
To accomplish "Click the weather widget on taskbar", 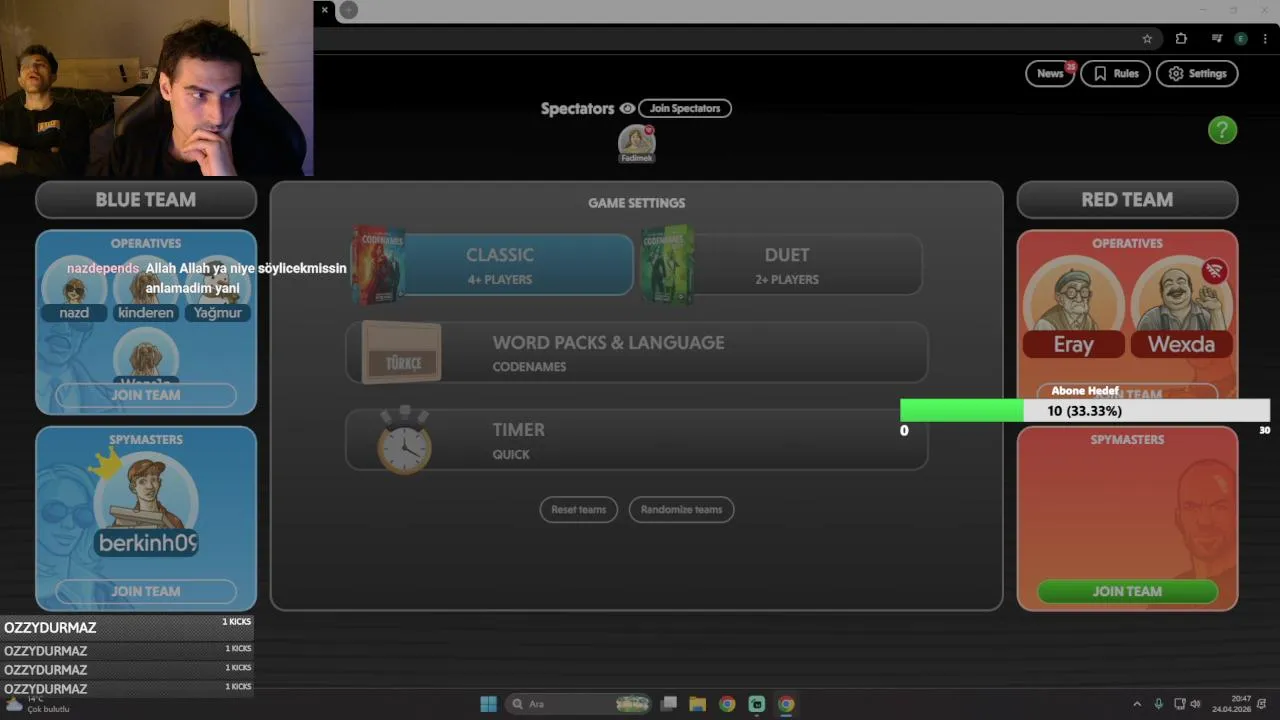I will [x=36, y=704].
